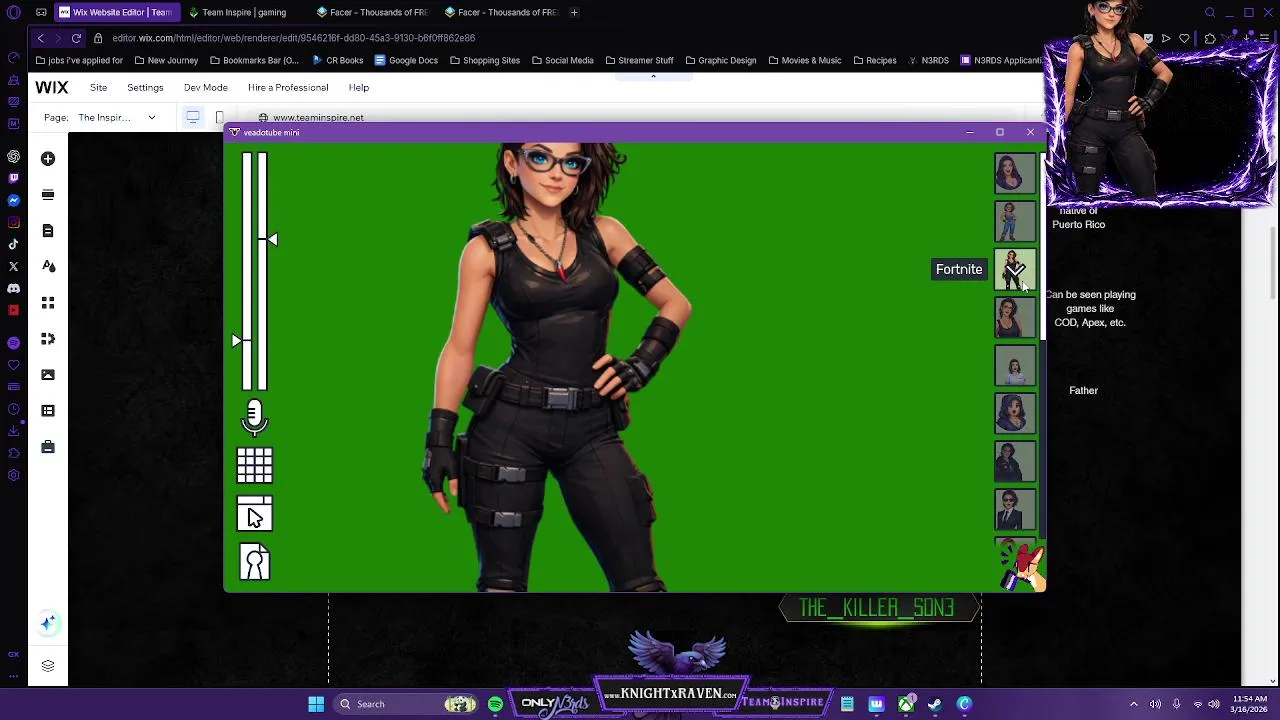The width and height of the screenshot is (1280, 720).
Task: Open the veadotube grid icon
Action: coord(254,466)
